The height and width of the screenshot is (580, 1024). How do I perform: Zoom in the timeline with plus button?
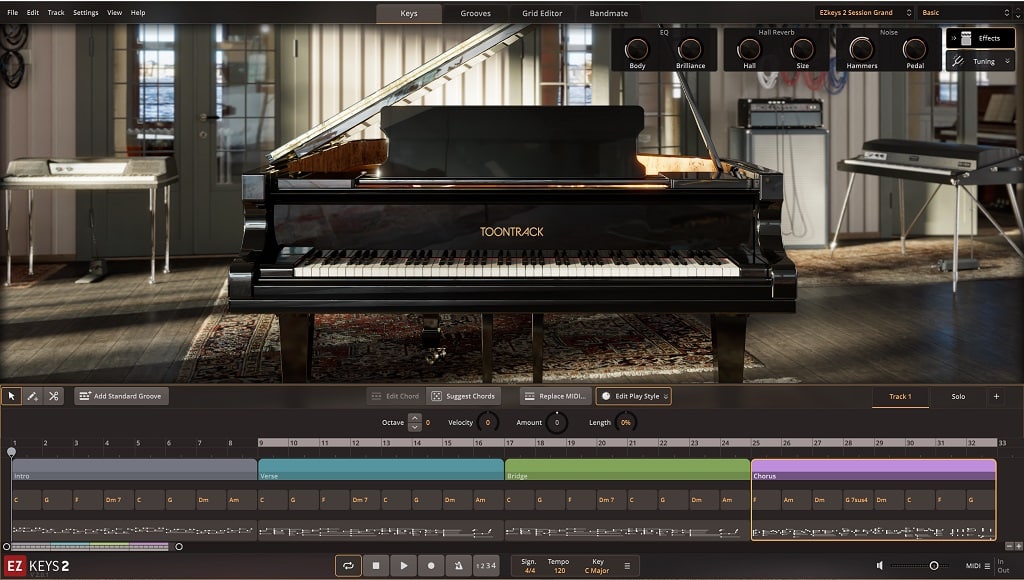1018,546
